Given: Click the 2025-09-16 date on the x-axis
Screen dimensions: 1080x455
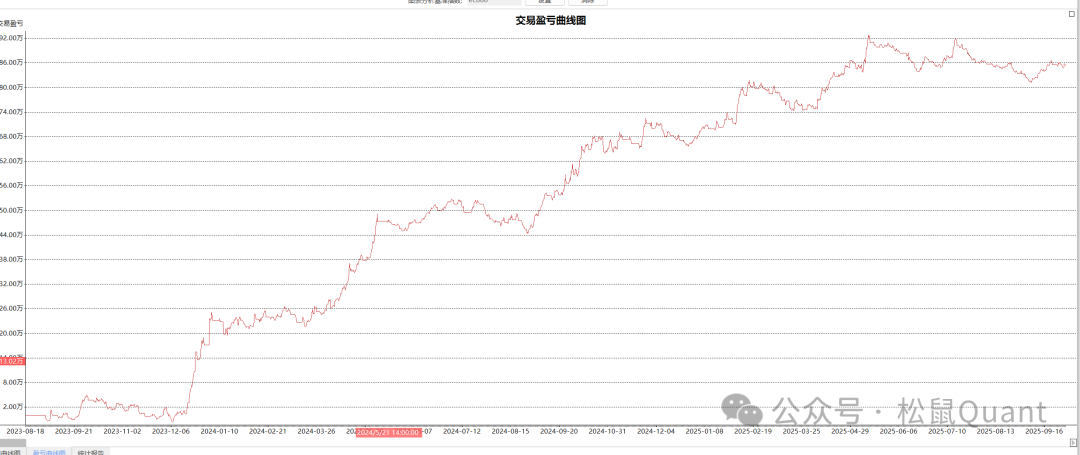Looking at the screenshot, I should [1045, 431].
